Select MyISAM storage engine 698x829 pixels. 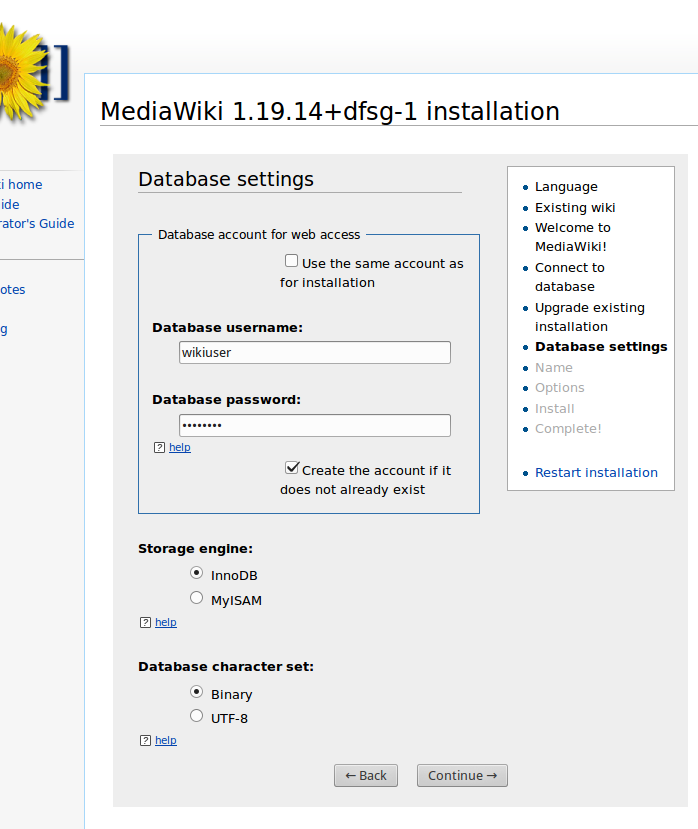[x=196, y=598]
